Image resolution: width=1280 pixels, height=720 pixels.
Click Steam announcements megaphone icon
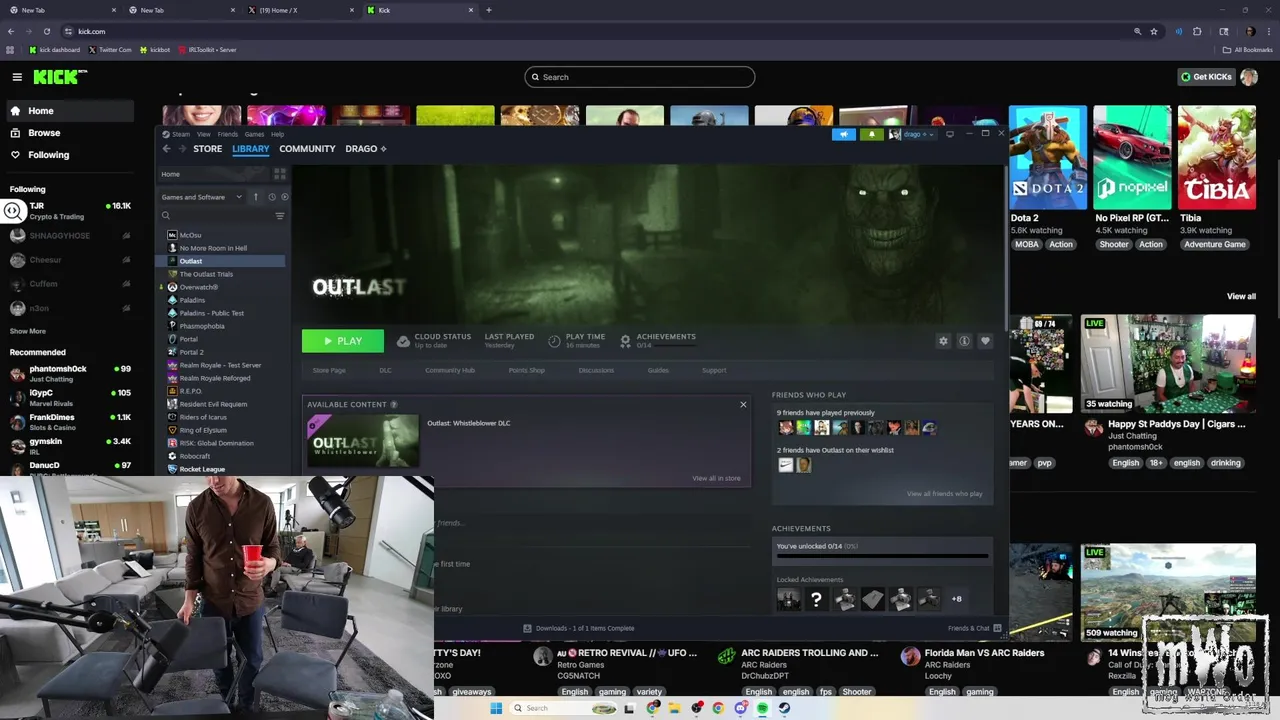coord(844,134)
